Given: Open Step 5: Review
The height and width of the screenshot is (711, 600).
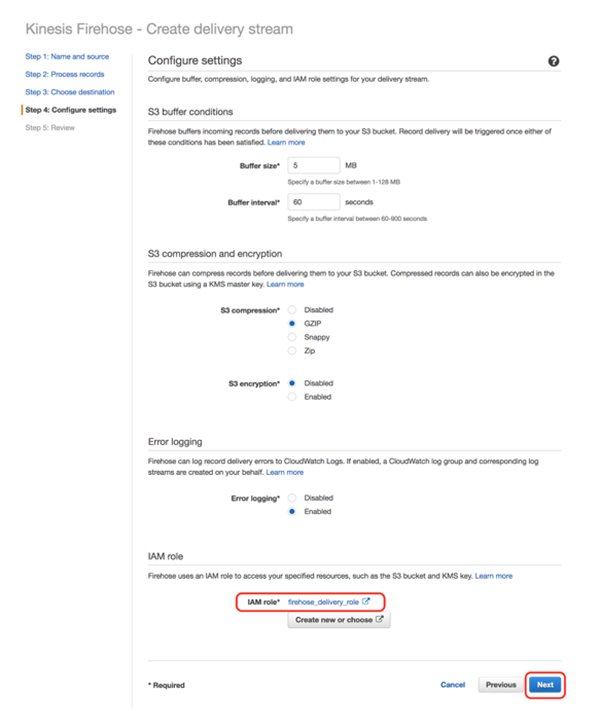Looking at the screenshot, I should 50,127.
